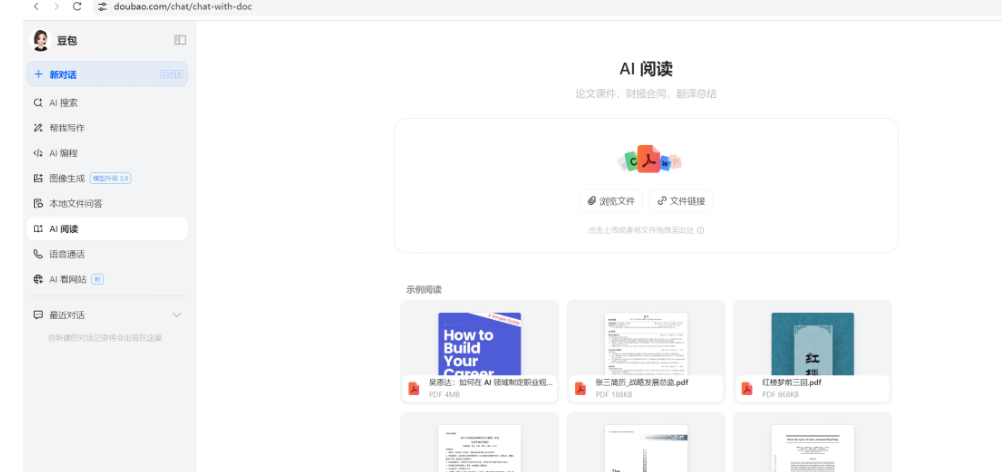Screen dimensions: 1007x472
Task: Reload the page with the refresh icon
Action: (77, 6)
